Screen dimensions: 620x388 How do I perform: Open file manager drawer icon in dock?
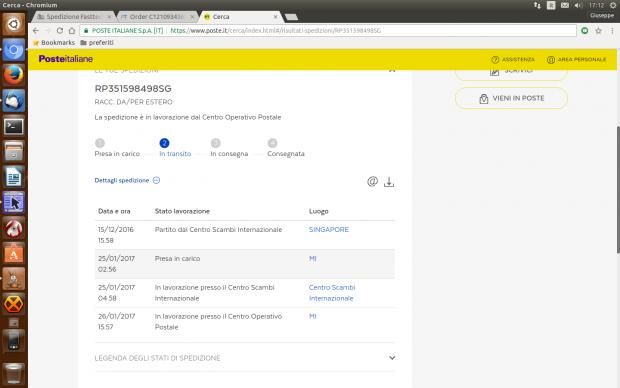coord(13,152)
